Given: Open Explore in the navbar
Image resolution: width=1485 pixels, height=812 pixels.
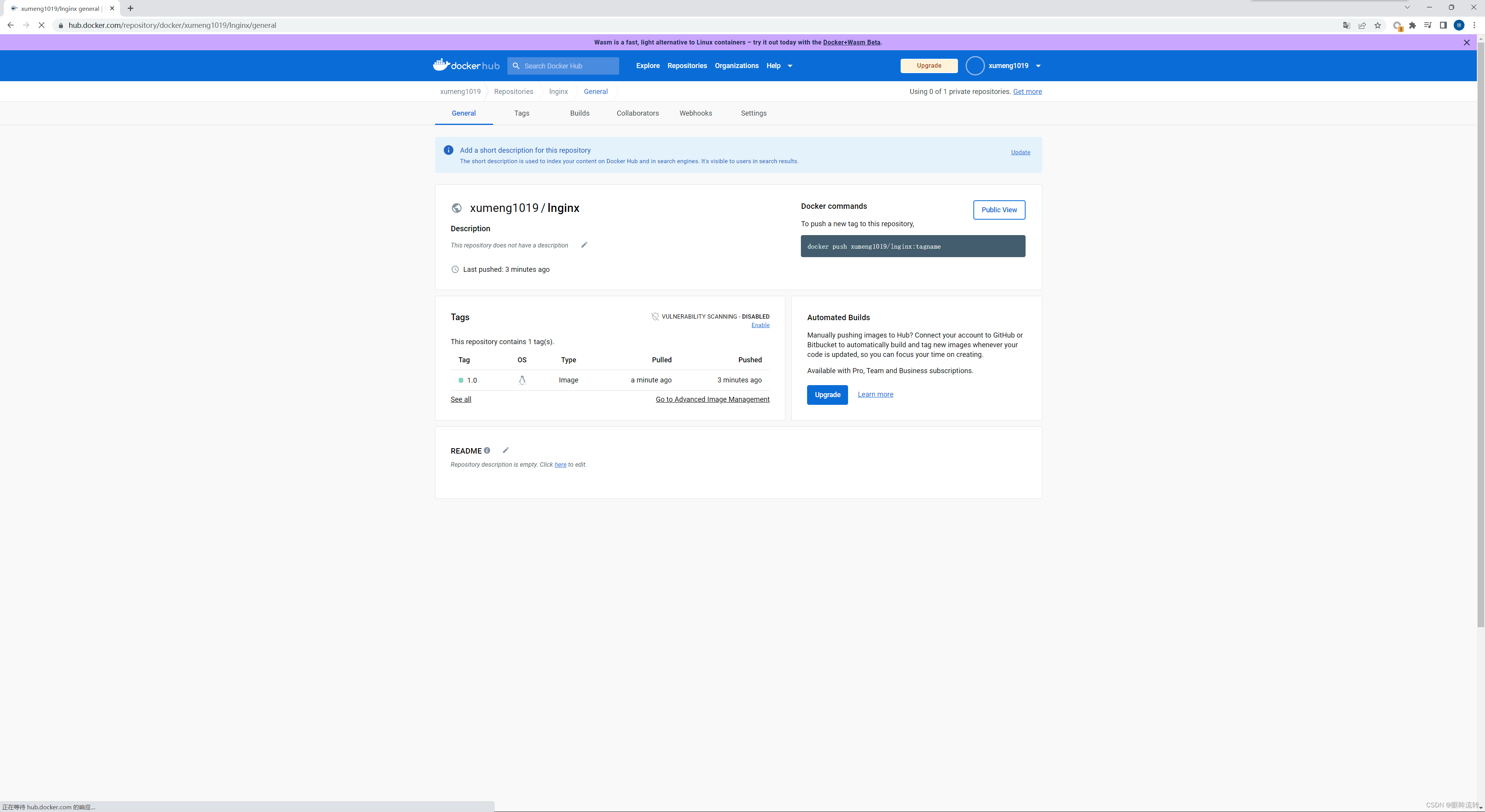Looking at the screenshot, I should [x=648, y=66].
